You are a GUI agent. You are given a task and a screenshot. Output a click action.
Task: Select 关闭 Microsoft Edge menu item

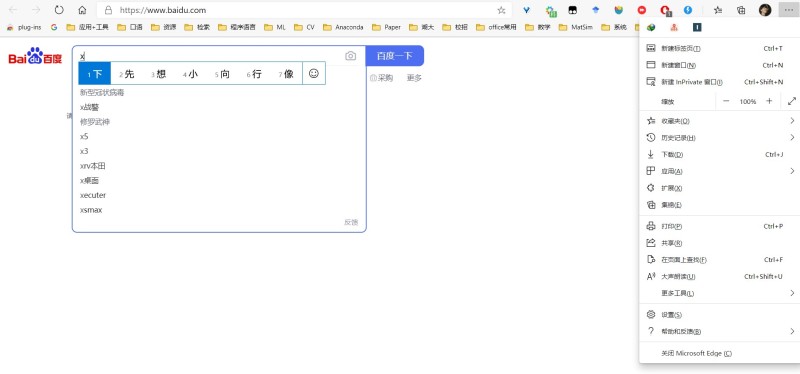tap(719, 353)
